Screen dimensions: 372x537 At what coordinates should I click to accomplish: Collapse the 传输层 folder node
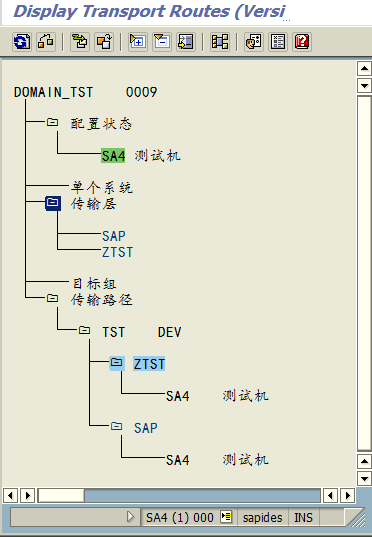click(x=53, y=203)
